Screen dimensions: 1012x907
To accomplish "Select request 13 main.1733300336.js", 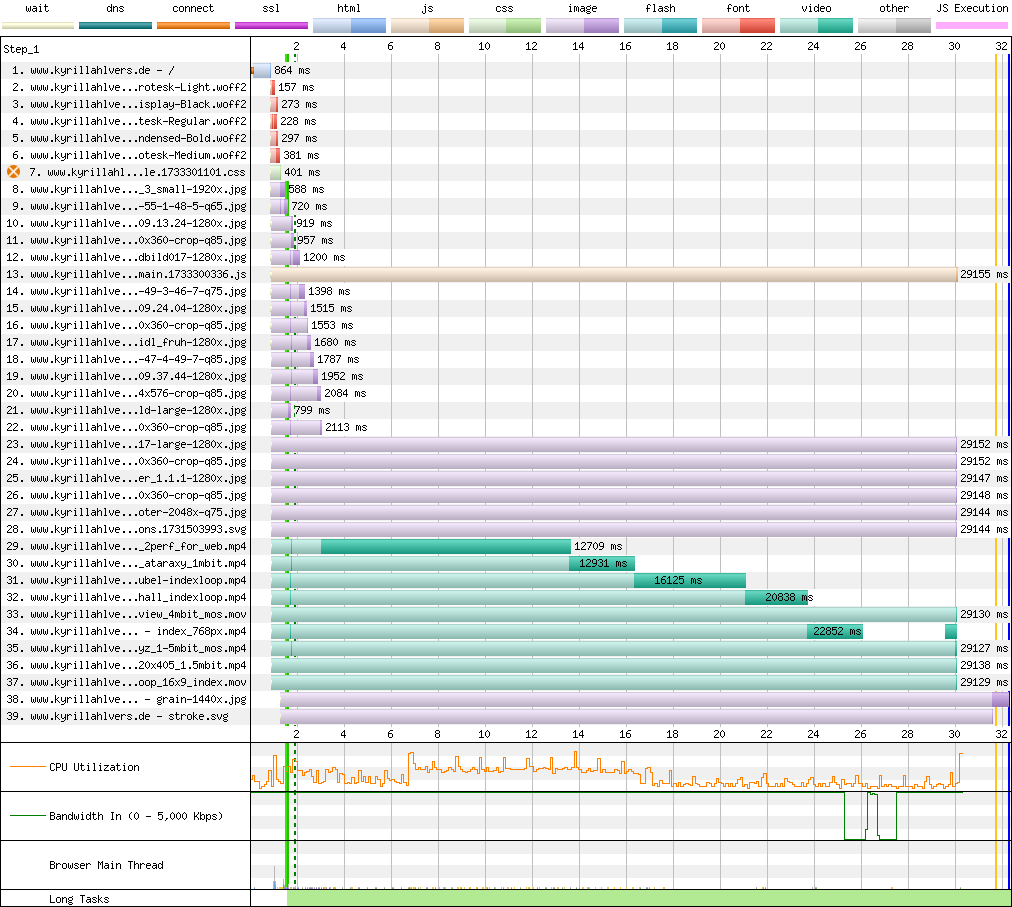I will point(127,274).
